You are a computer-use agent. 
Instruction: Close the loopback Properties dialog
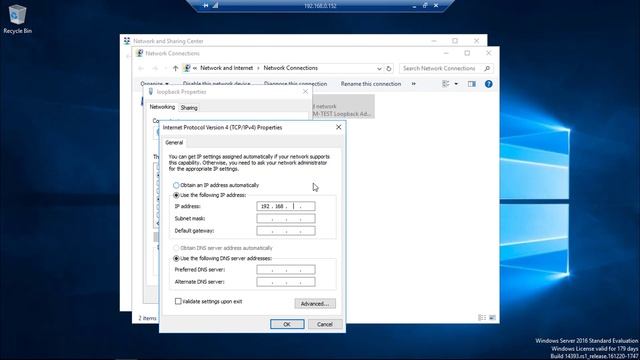[305, 92]
